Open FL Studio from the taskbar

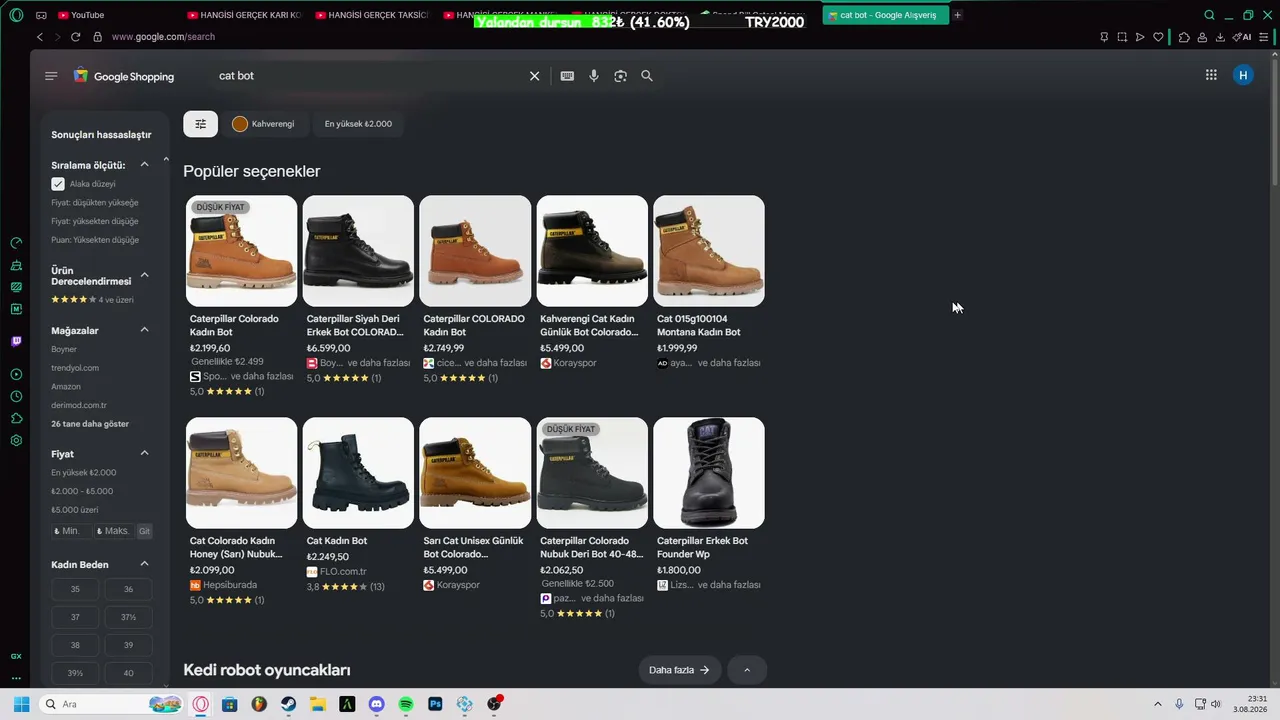(x=259, y=704)
